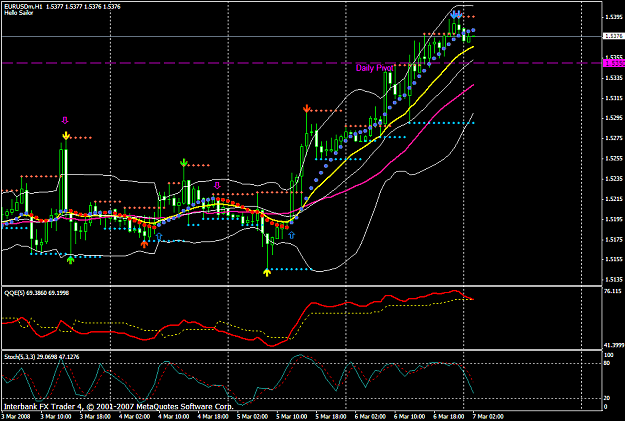The image size is (625, 421).
Task: Select the 7 Mar 02:00 time label
Action: pyautogui.click(x=488, y=417)
